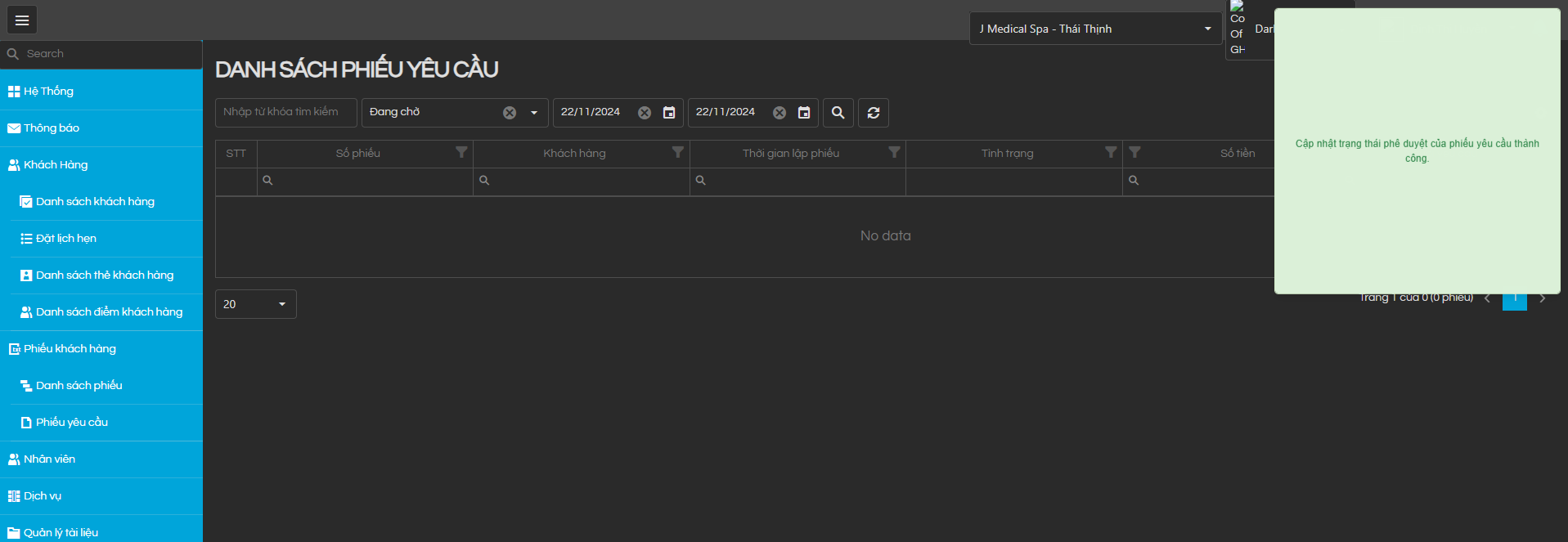Open Danh sách khách hàng menu item
The image size is (1568, 542).
(x=95, y=202)
